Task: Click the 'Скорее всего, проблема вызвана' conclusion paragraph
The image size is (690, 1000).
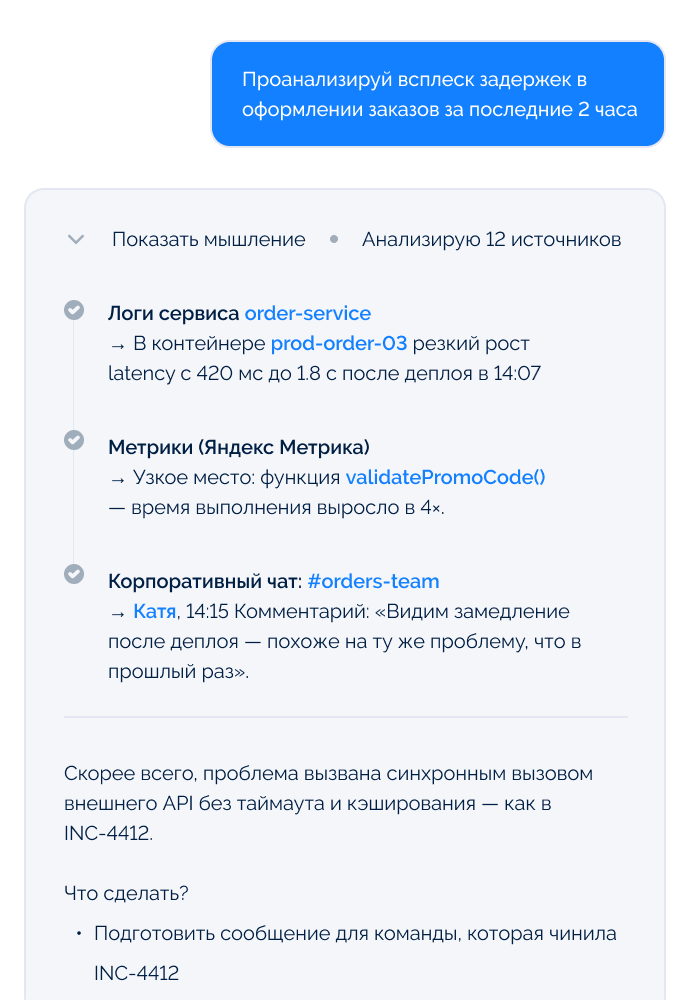Action: [x=328, y=803]
